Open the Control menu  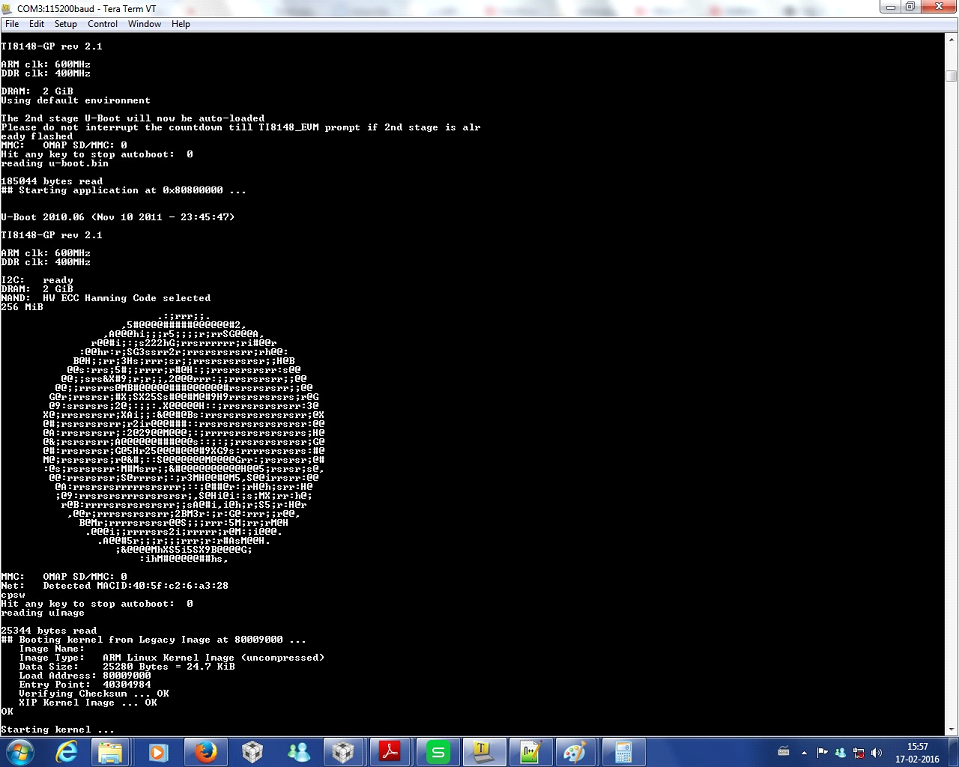[x=102, y=24]
